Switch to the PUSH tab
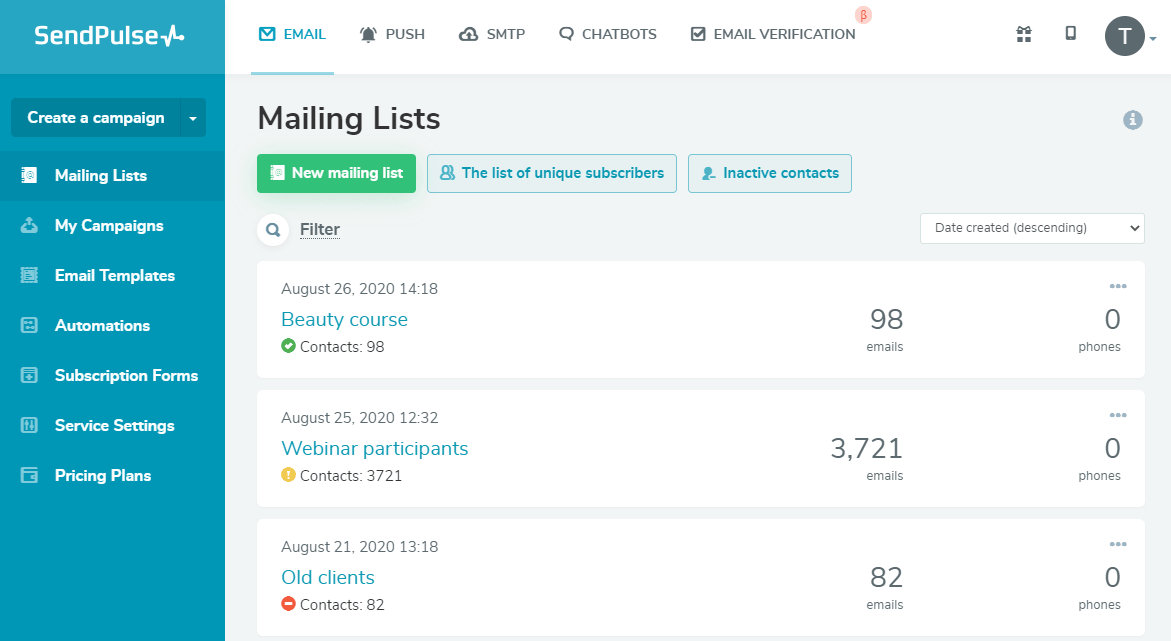1171x641 pixels. click(392, 34)
